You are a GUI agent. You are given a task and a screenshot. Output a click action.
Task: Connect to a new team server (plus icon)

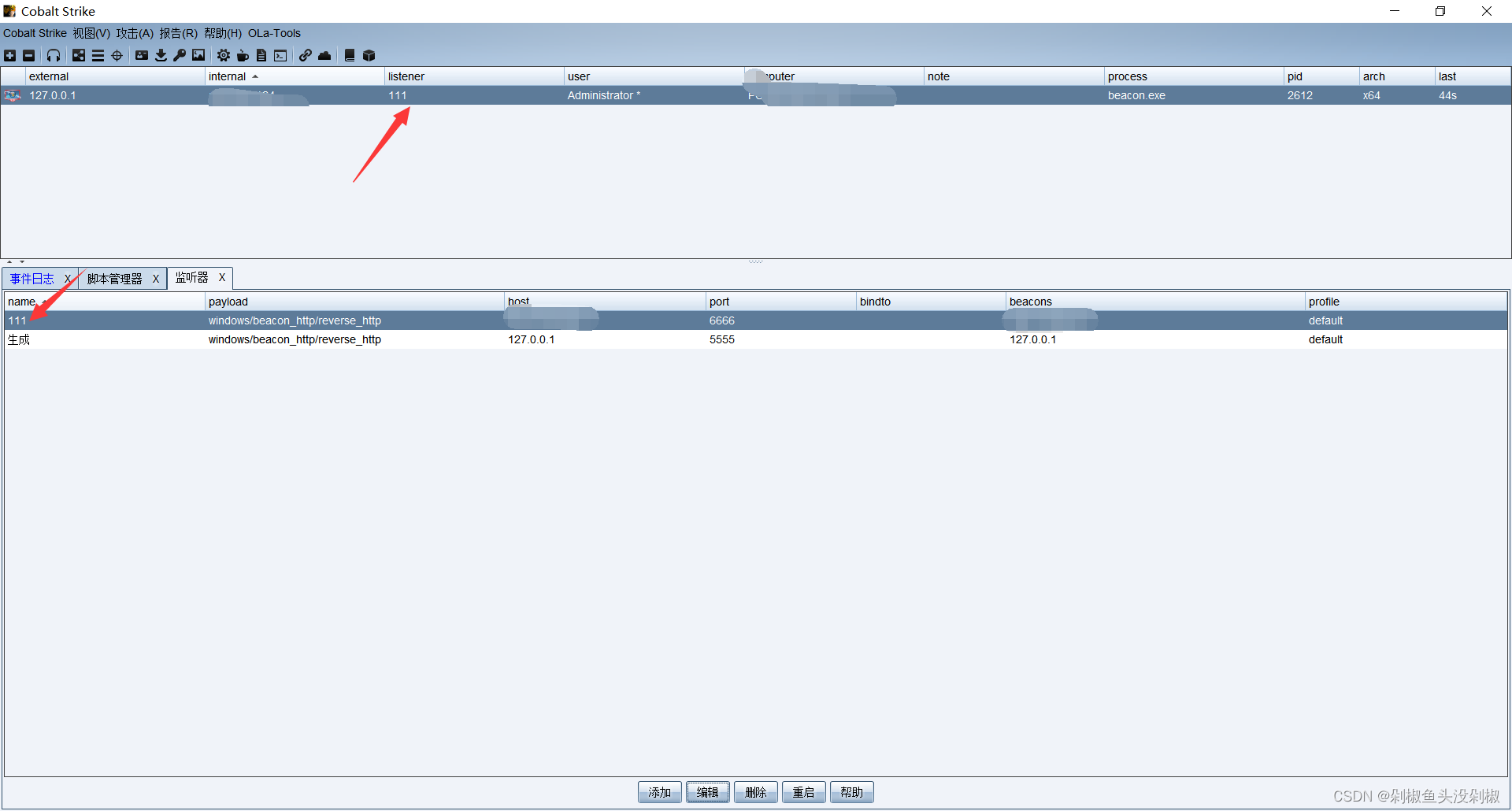coord(9,55)
